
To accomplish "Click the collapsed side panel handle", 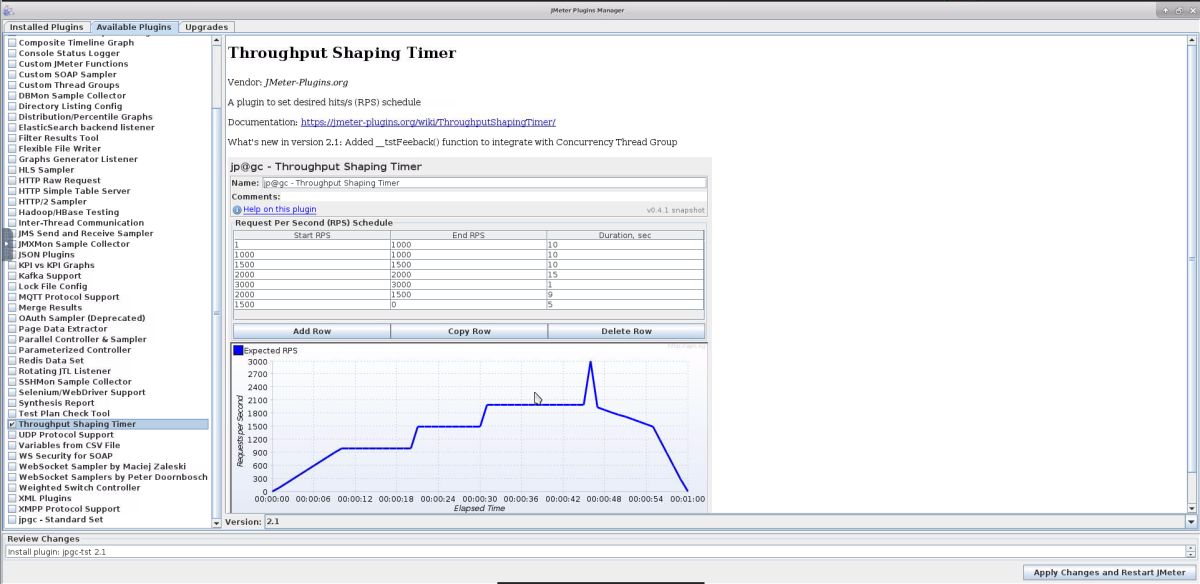I will click(x=5, y=244).
